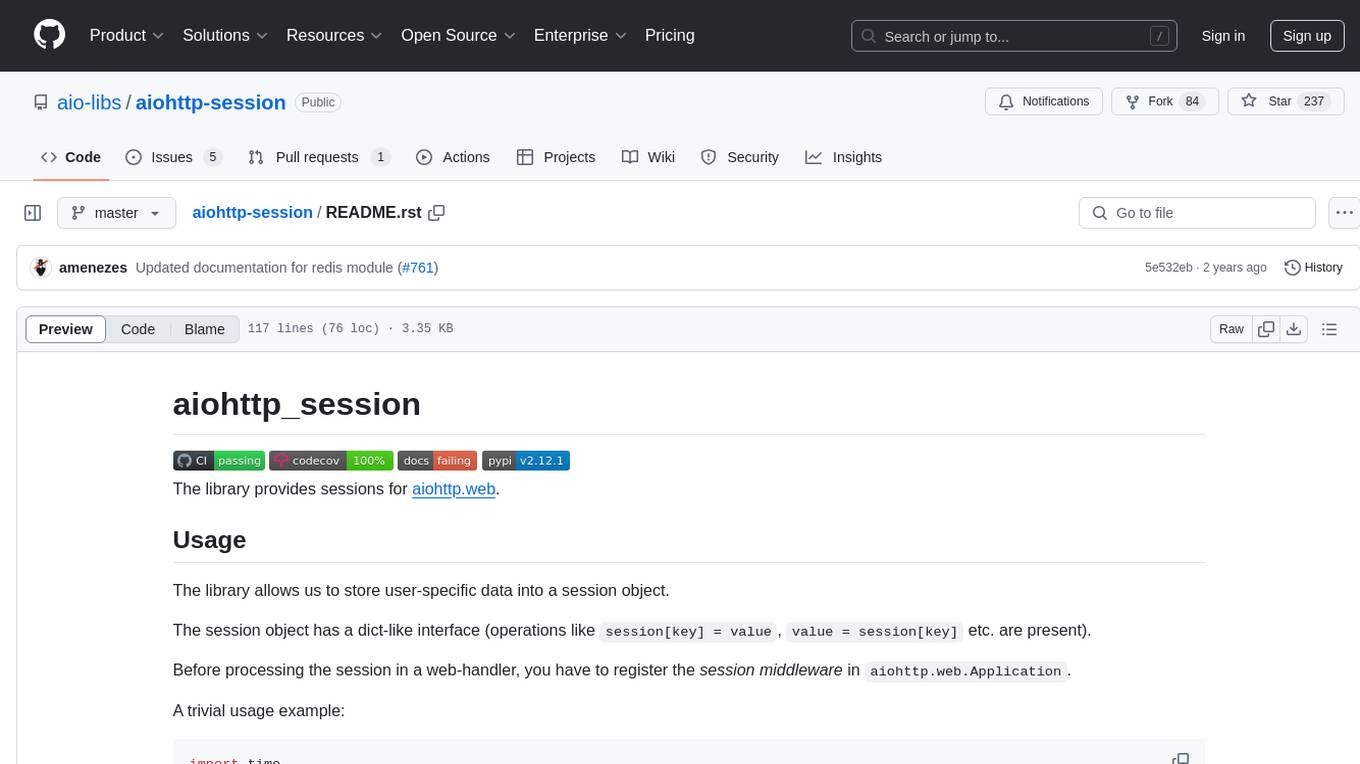Open the README outline list
The width and height of the screenshot is (1360, 764).
(1329, 329)
